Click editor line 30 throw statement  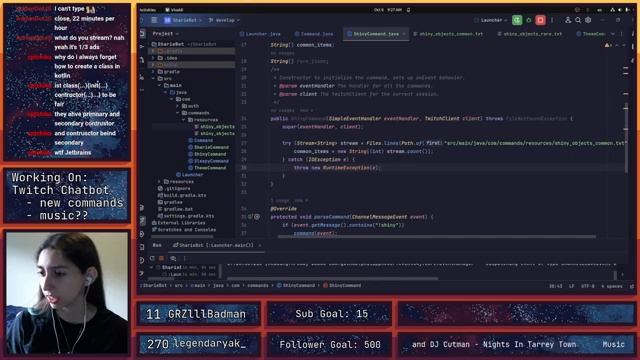(x=336, y=168)
